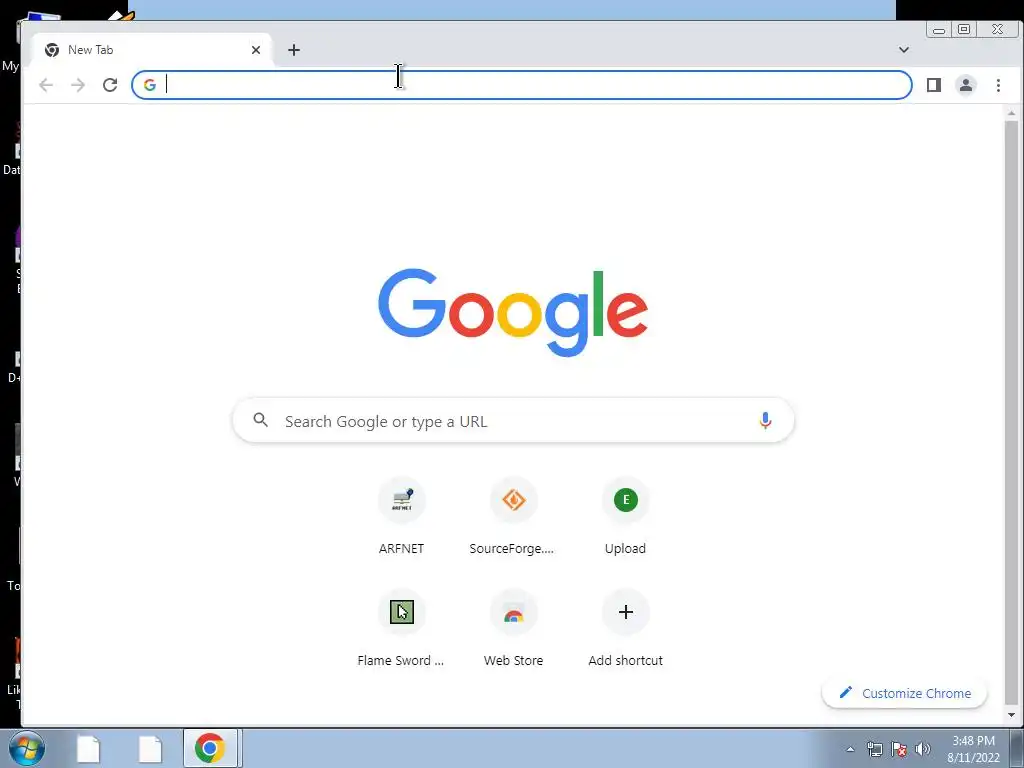The height and width of the screenshot is (768, 1024).
Task: Click the Action Center flag icon
Action: (899, 749)
